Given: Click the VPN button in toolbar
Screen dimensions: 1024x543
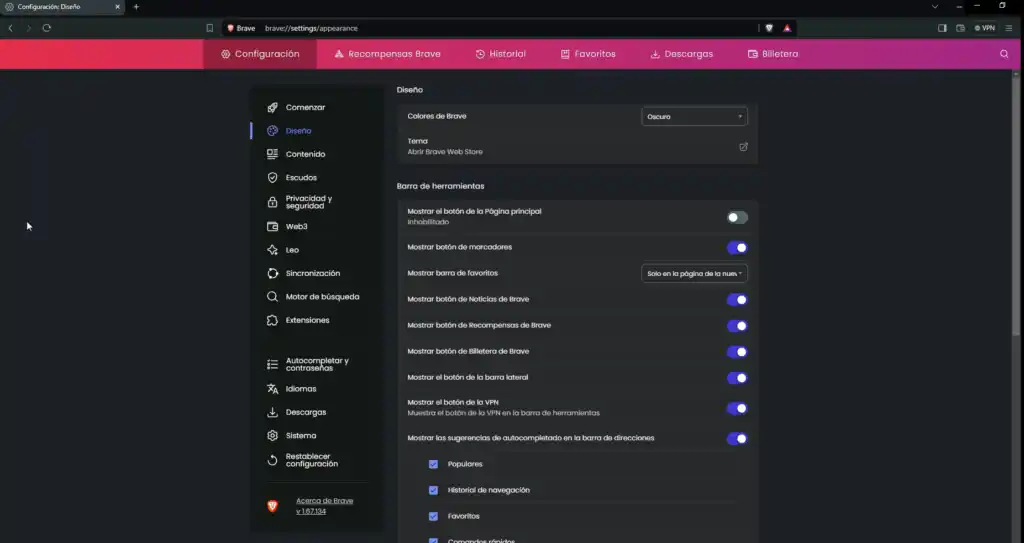Looking at the screenshot, I should pos(984,28).
